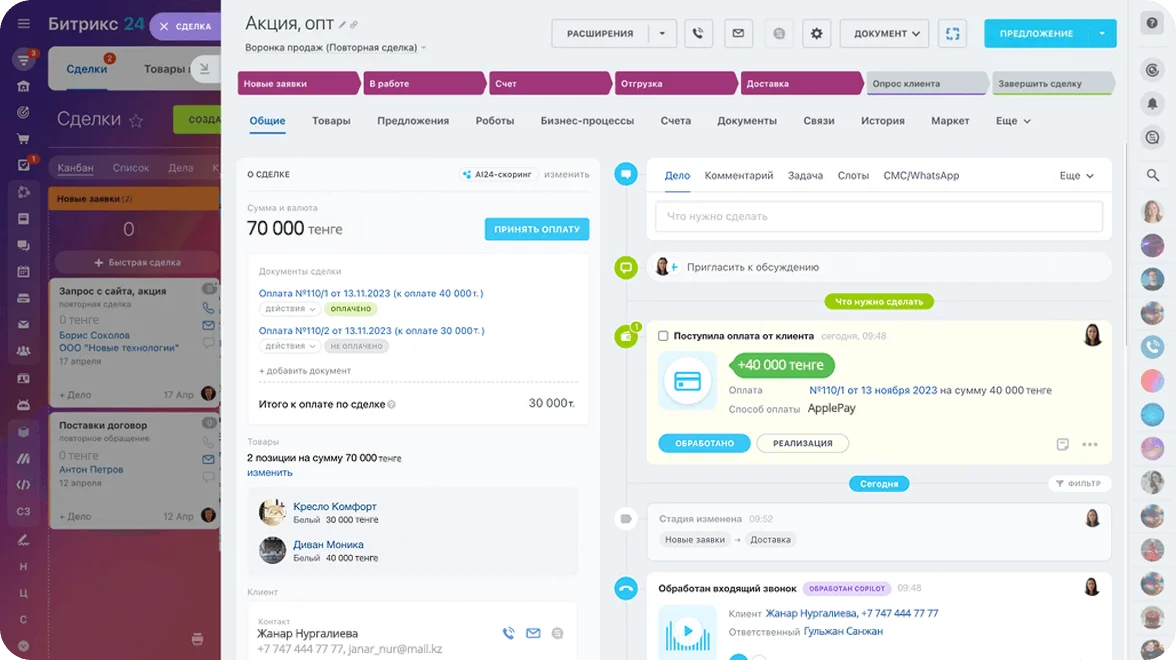Check the Поступила оплата от клиента checkbox
This screenshot has width=1176, height=660.
pyautogui.click(x=663, y=336)
